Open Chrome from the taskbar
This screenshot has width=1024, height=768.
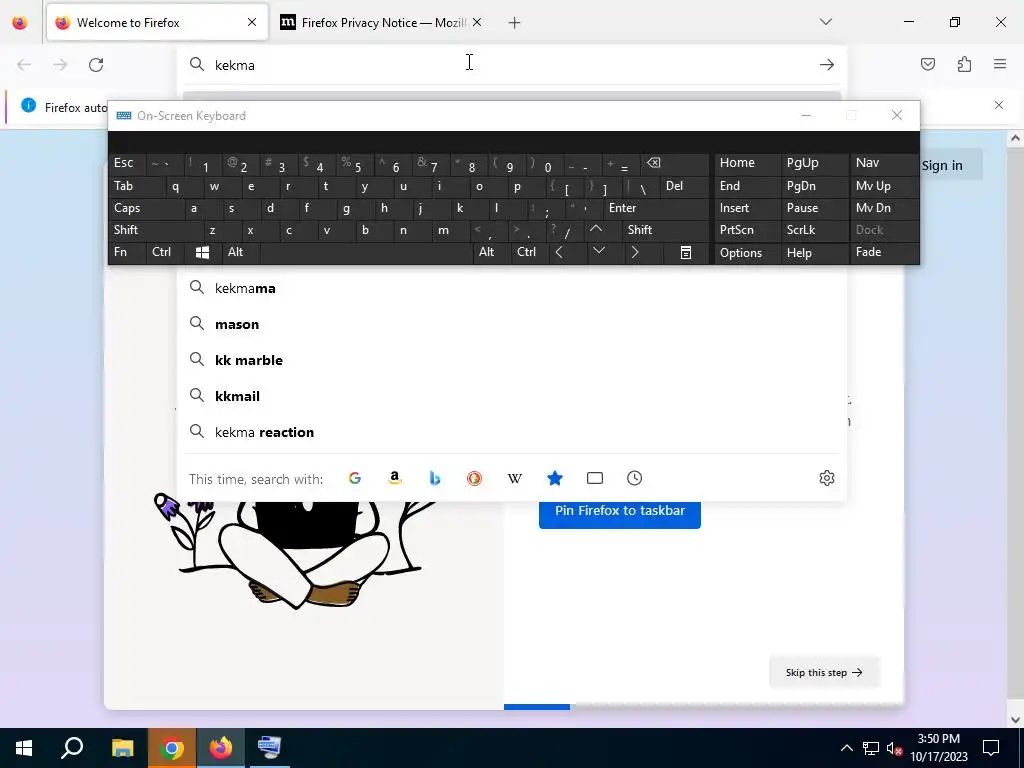click(172, 748)
